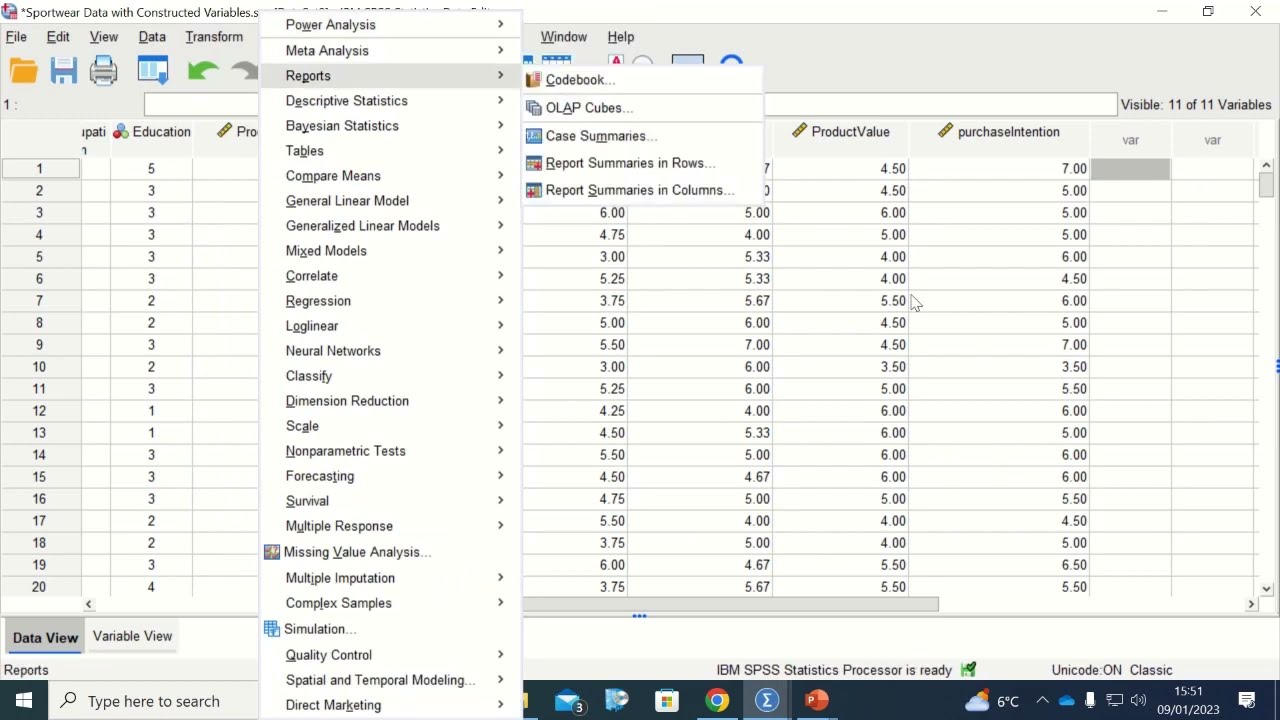Open the Window menu
Viewport: 1280px width, 720px height.
coord(564,37)
